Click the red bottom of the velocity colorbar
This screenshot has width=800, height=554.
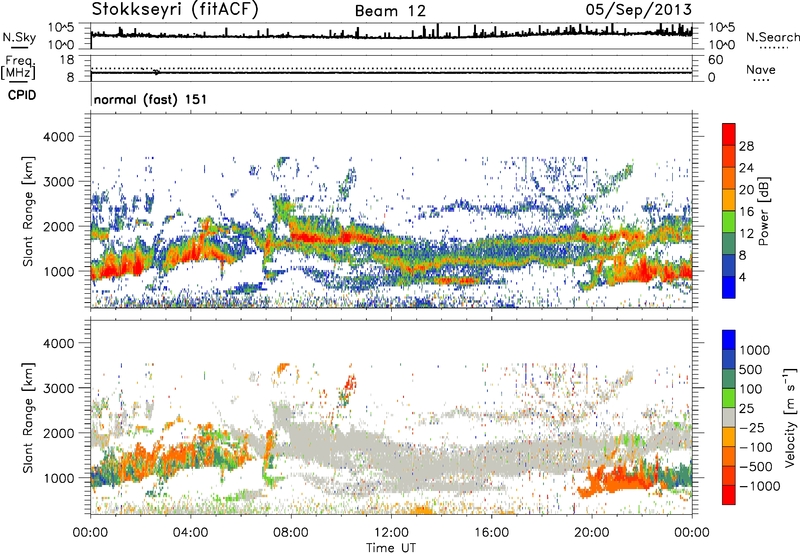coord(729,495)
